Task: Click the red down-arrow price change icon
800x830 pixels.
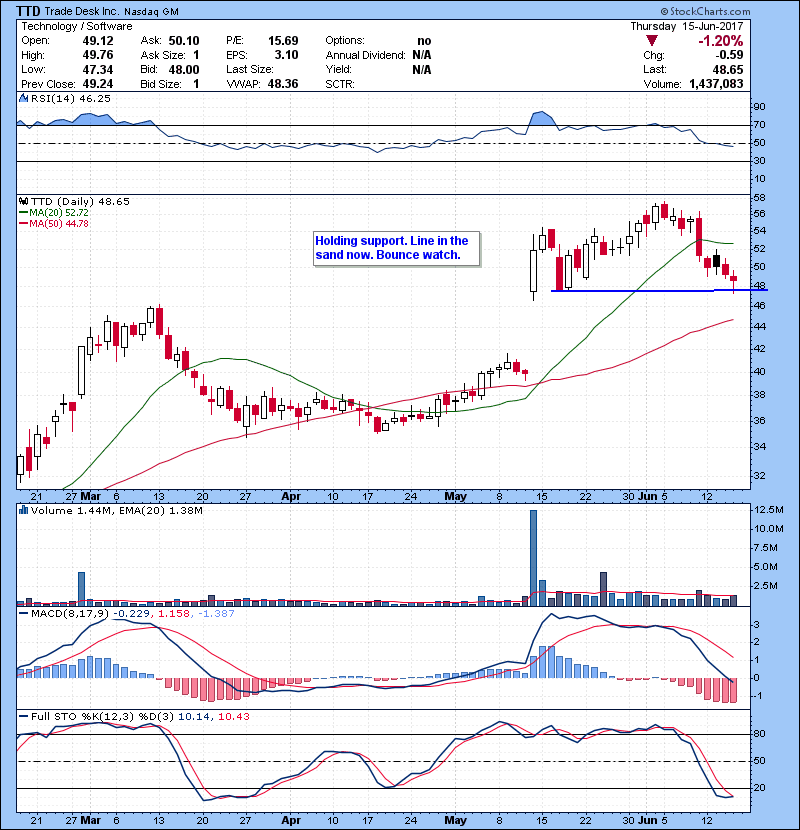Action: click(650, 41)
